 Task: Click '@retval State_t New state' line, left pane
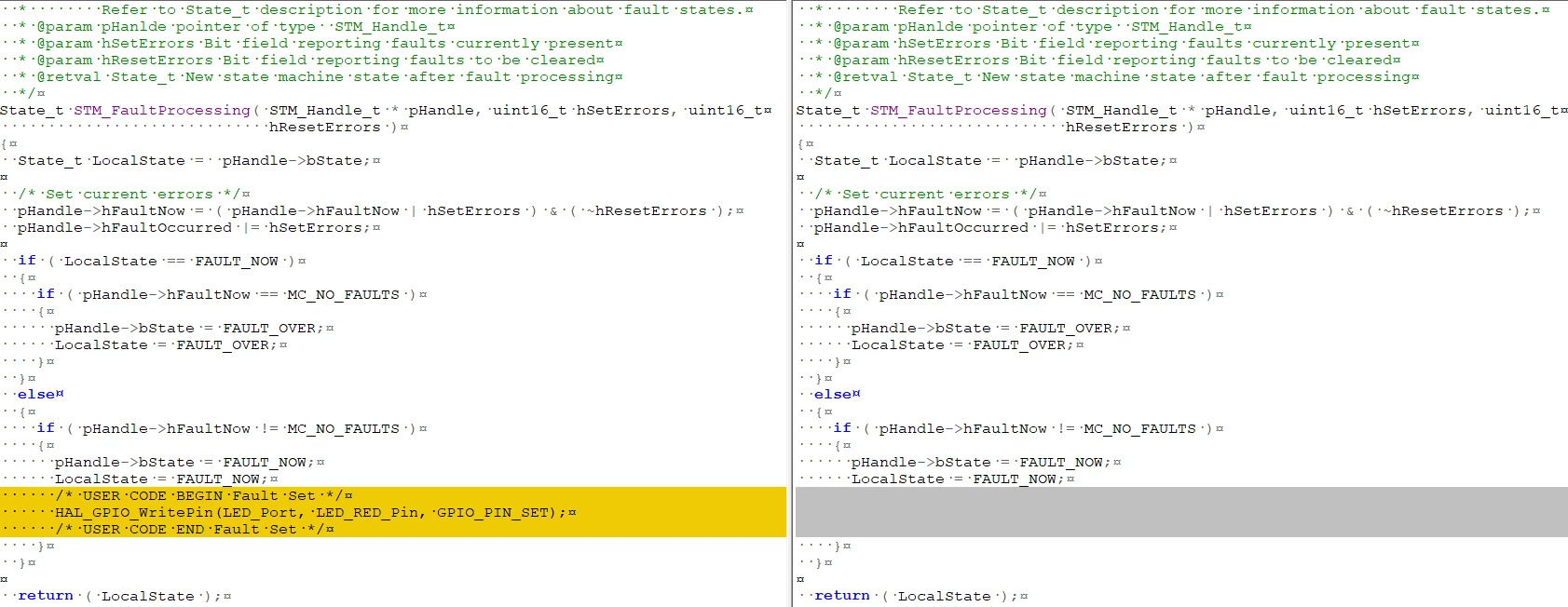pyautogui.click(x=325, y=76)
